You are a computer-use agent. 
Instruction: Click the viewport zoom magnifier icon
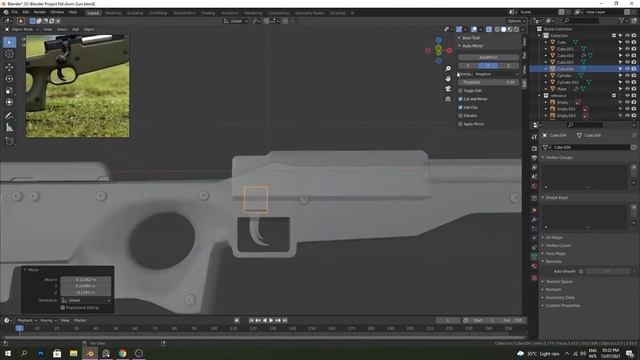point(448,69)
